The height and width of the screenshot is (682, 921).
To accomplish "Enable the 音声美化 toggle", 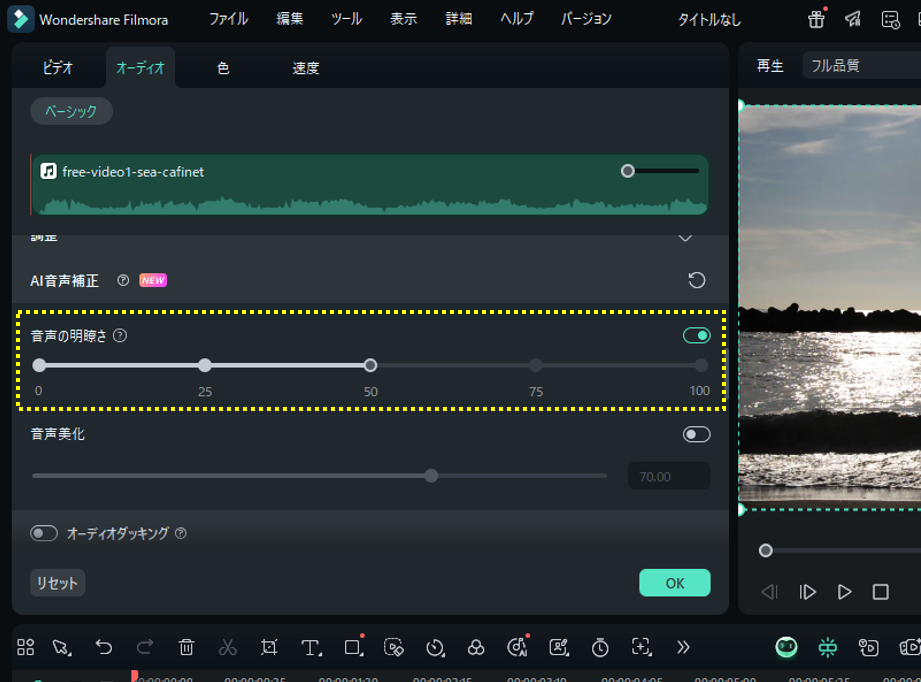I will pyautogui.click(x=695, y=433).
